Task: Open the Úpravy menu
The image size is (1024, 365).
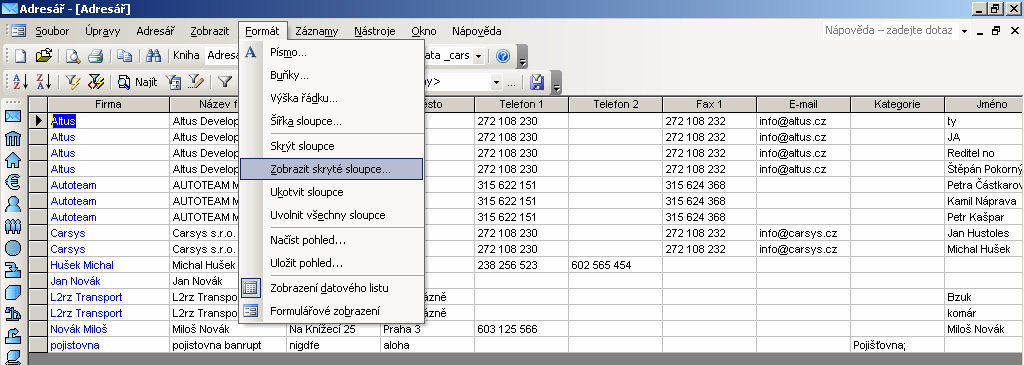Action: [103, 31]
